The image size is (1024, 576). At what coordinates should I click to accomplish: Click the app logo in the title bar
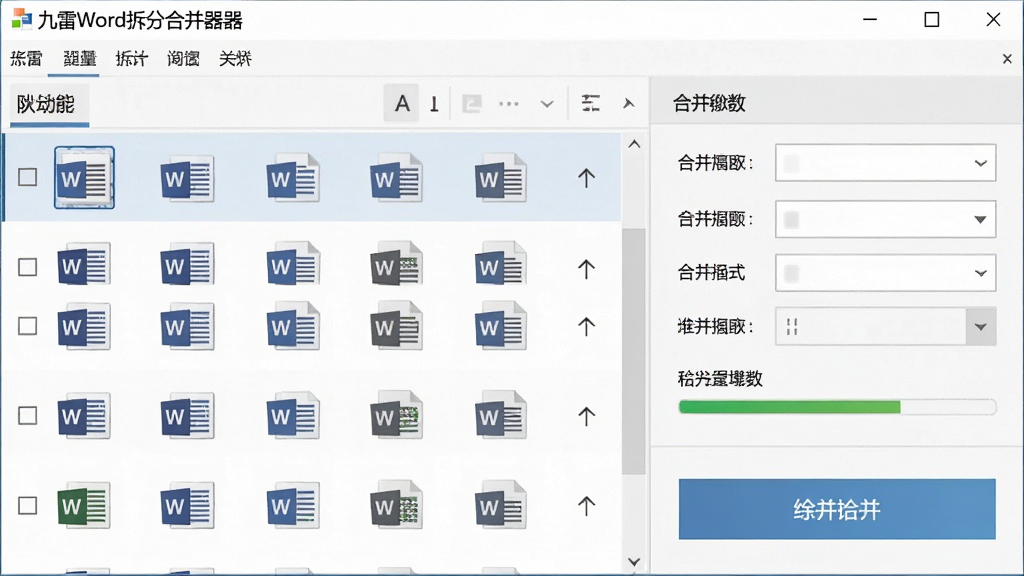coord(22,20)
